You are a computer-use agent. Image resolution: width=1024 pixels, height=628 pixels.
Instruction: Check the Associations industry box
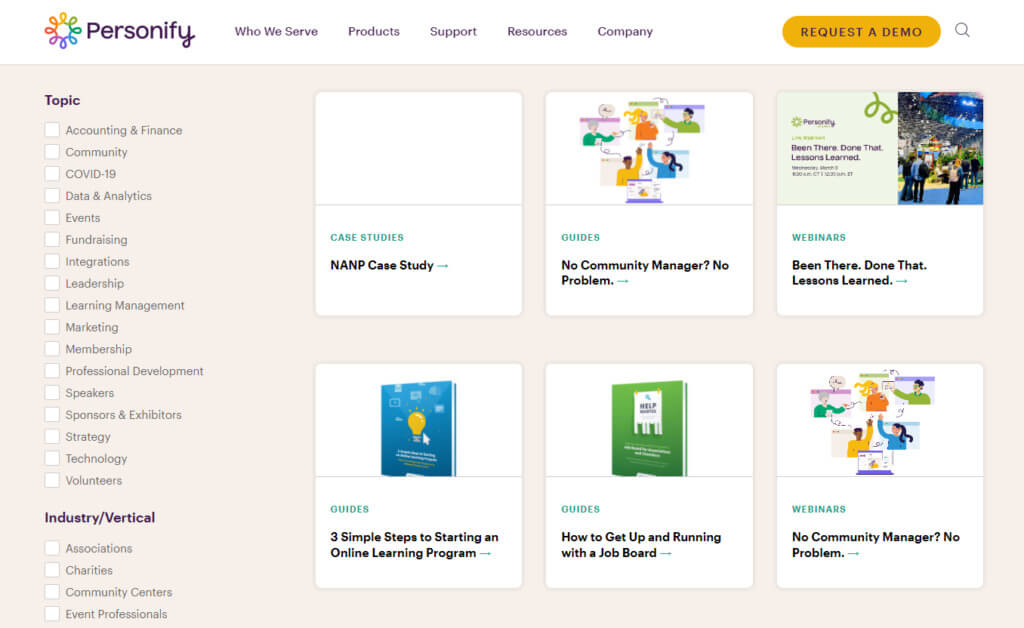click(x=52, y=548)
